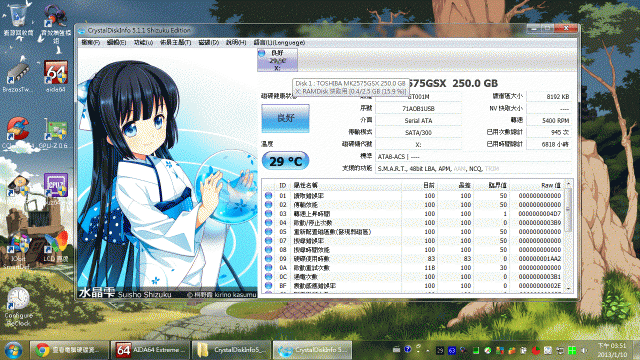Click the S.M.A.R.T. supported features field
The height and width of the screenshot is (360, 640).
coord(473,169)
